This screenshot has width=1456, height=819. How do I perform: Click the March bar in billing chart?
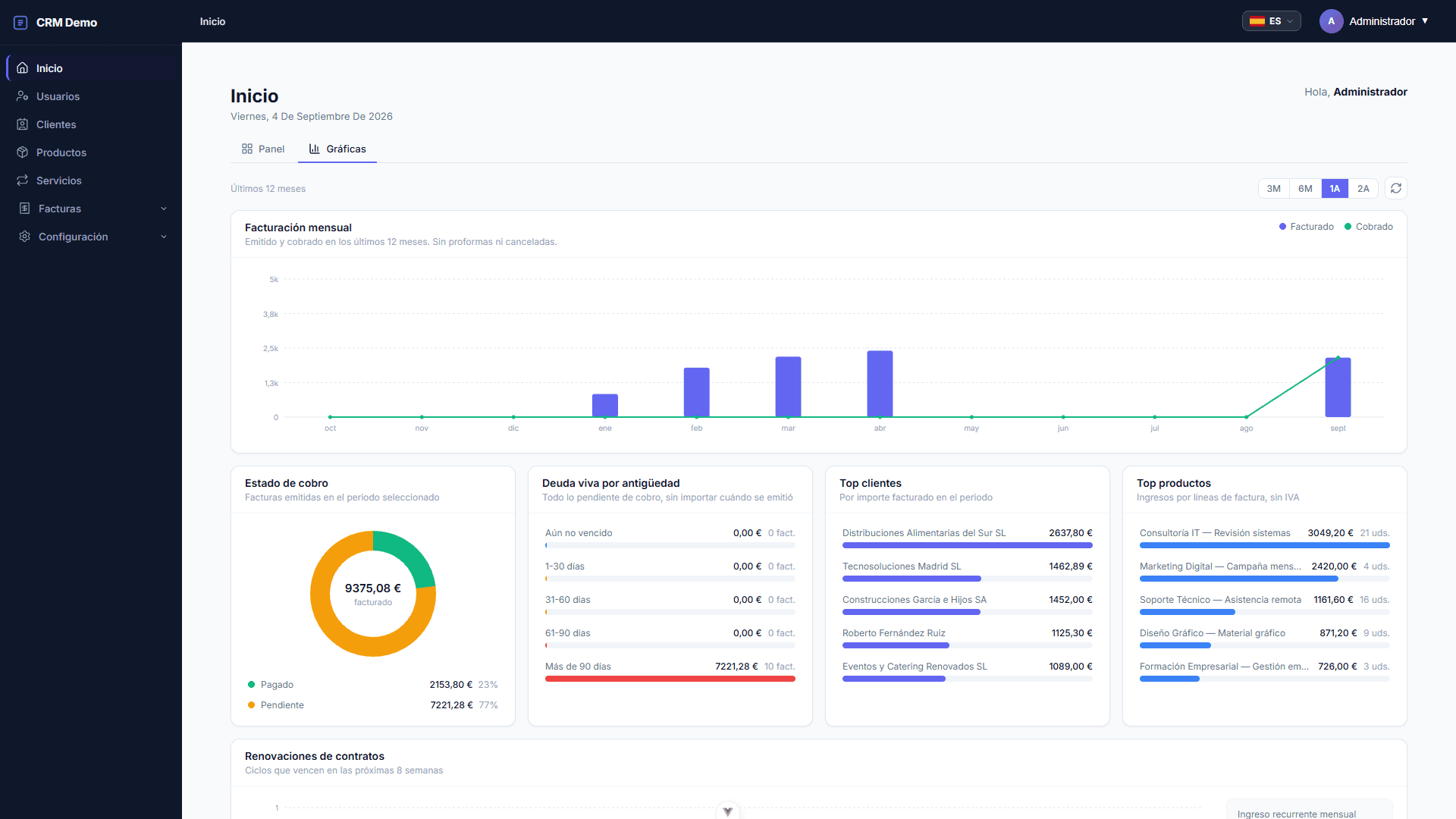tap(788, 387)
